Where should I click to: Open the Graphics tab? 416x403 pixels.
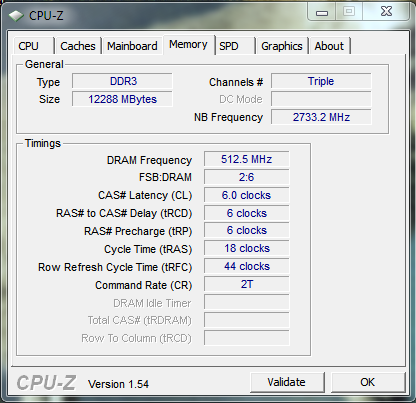tap(282, 46)
